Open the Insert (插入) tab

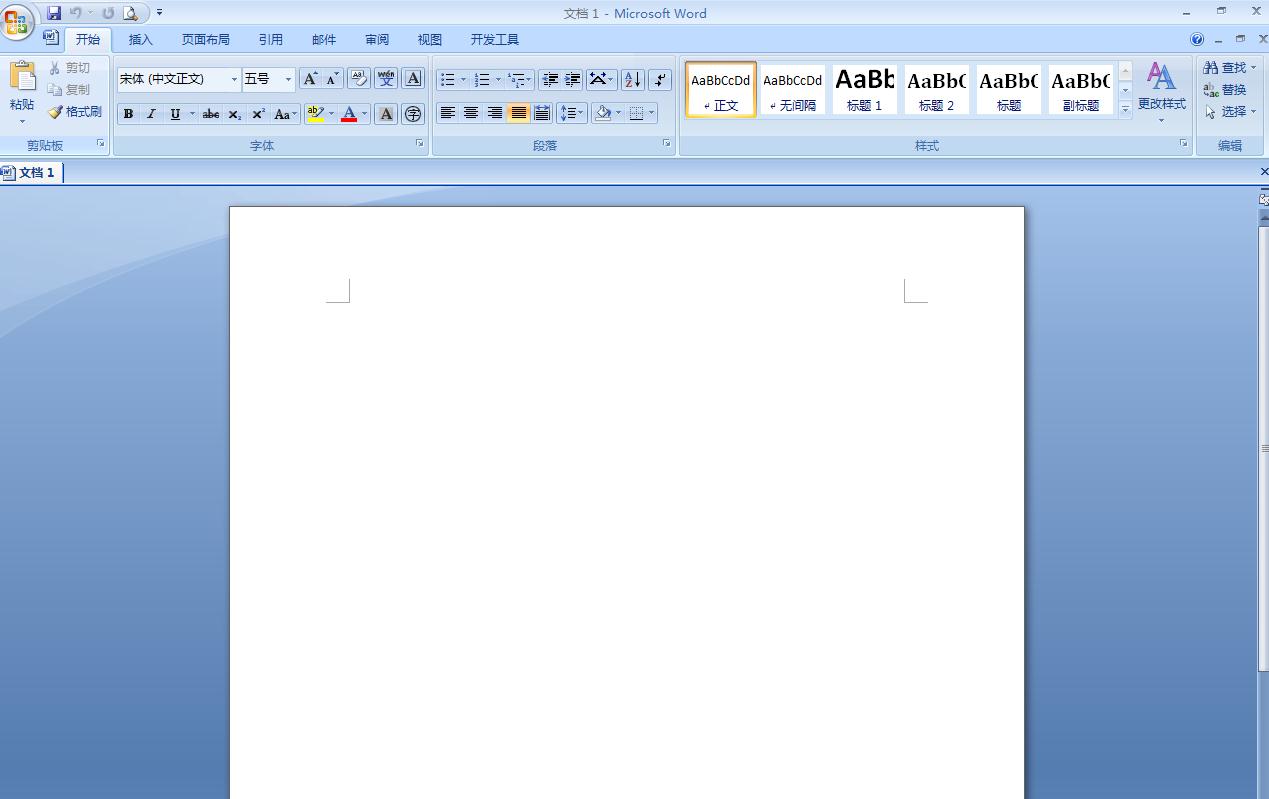[141, 40]
